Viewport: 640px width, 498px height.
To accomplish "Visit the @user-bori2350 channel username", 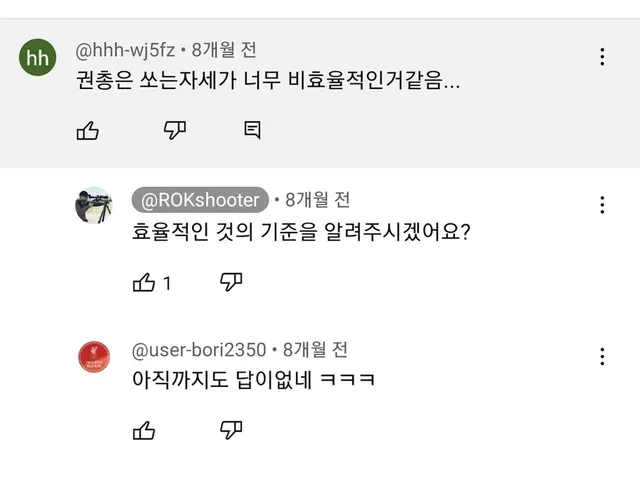I will tap(199, 349).
